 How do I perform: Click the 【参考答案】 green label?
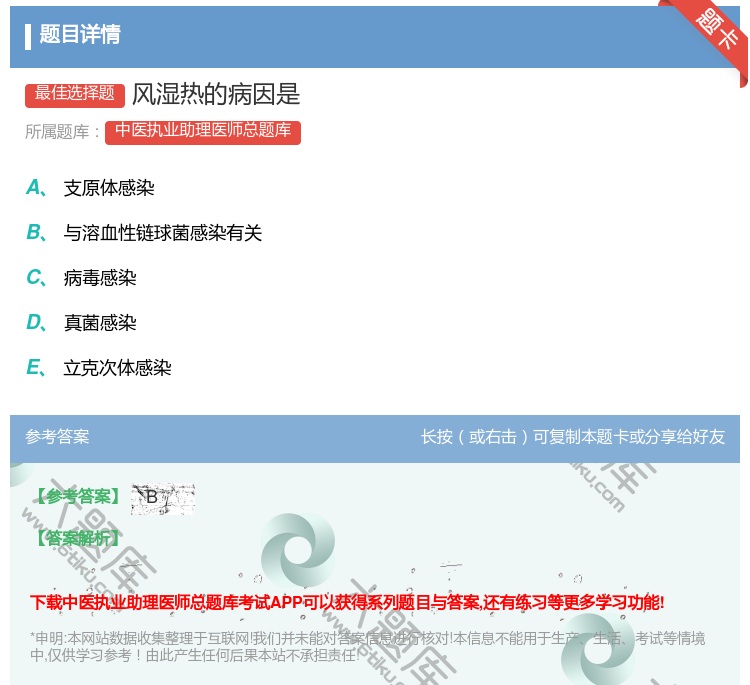click(77, 497)
